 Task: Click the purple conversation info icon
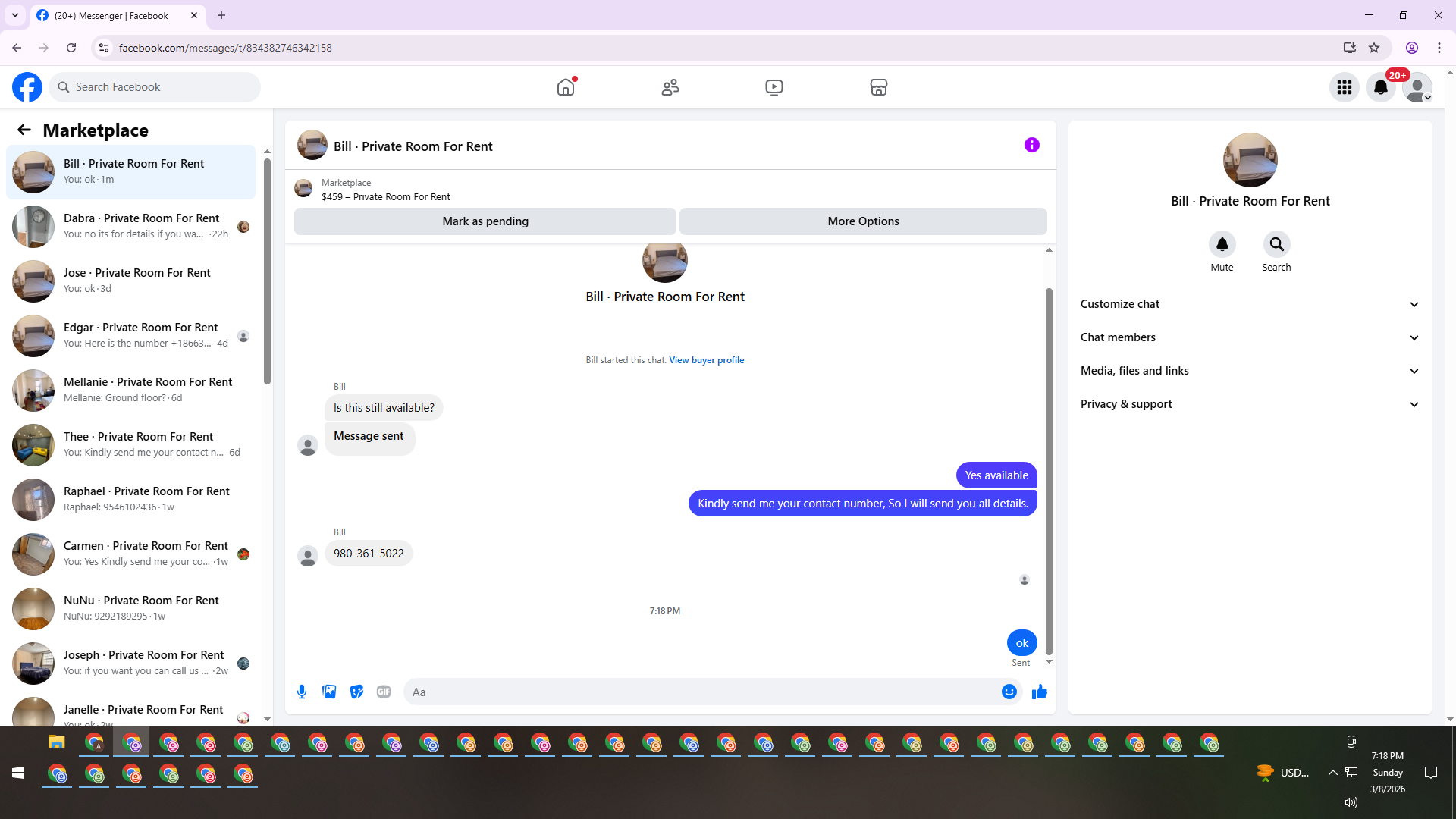point(1031,145)
